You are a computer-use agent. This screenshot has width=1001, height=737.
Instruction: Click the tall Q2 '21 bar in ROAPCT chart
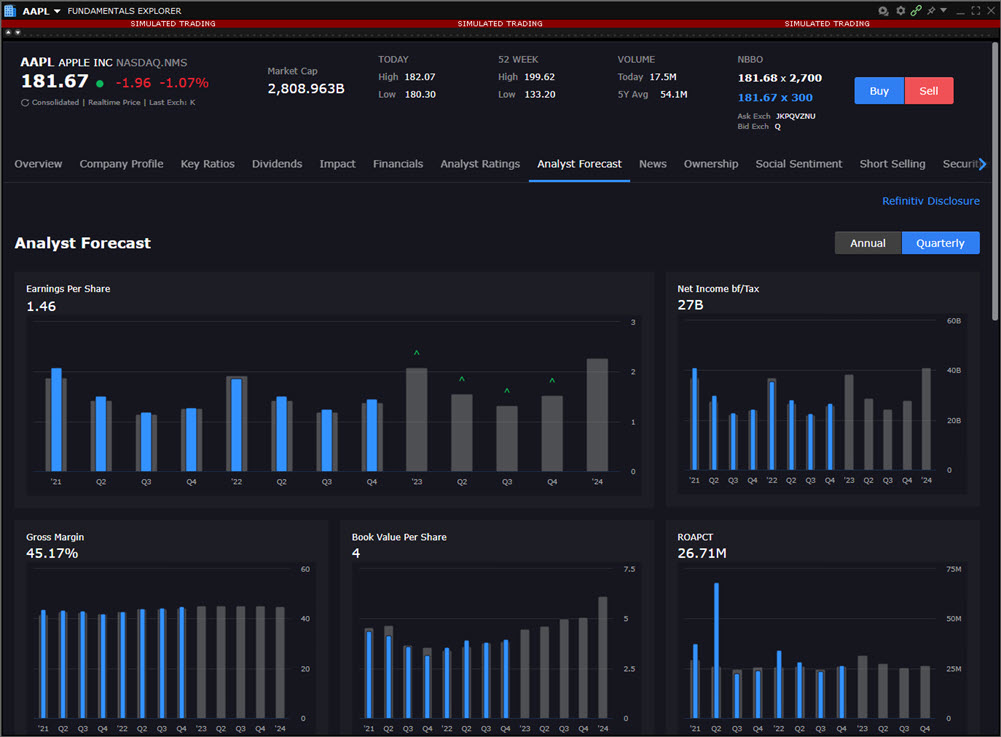716,650
